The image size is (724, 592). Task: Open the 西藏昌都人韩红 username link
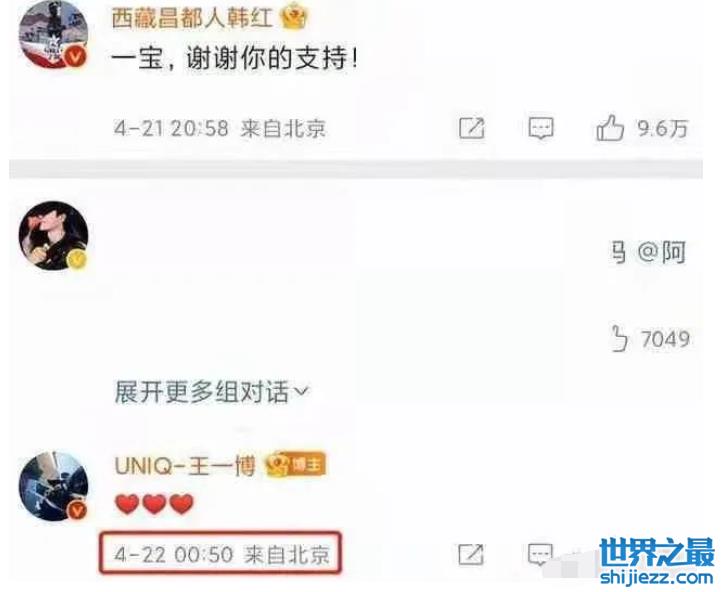(193, 19)
